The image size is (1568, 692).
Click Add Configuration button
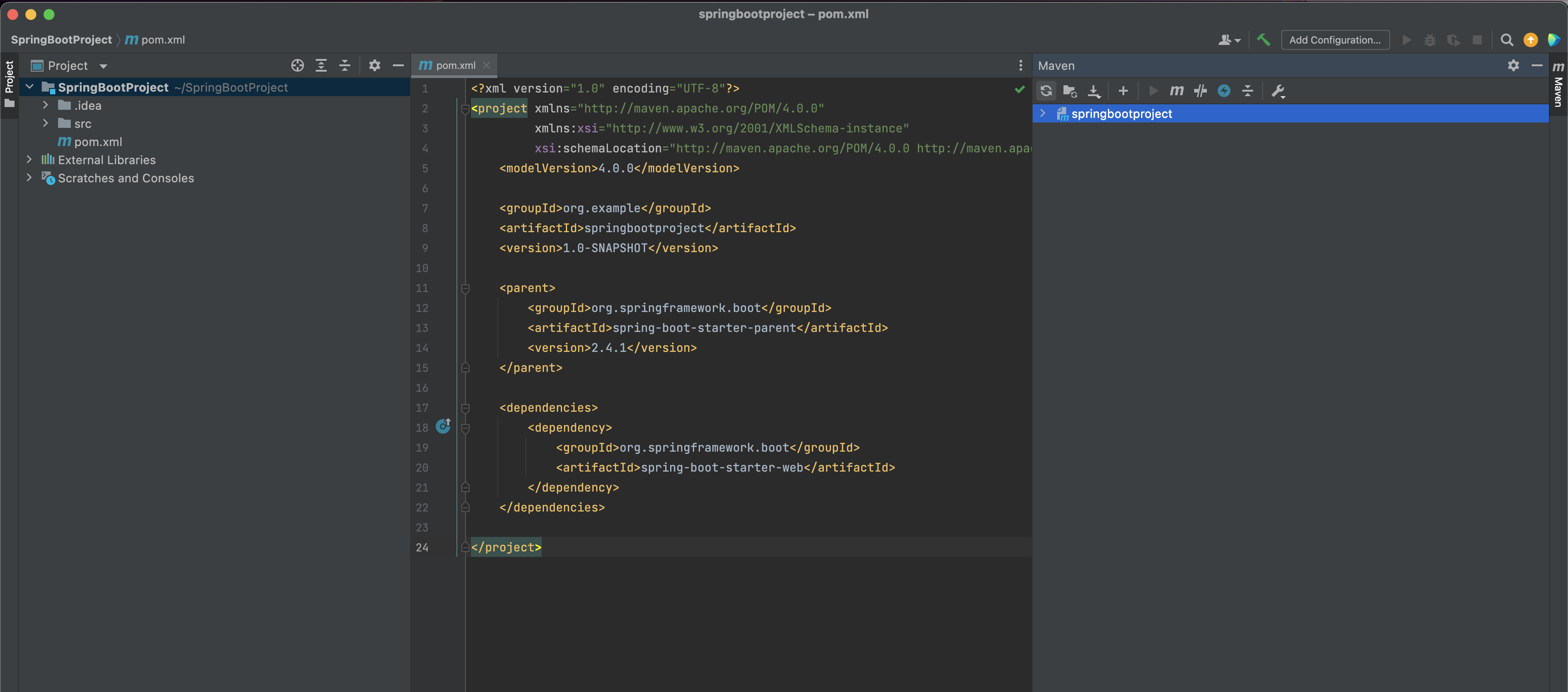click(x=1335, y=39)
